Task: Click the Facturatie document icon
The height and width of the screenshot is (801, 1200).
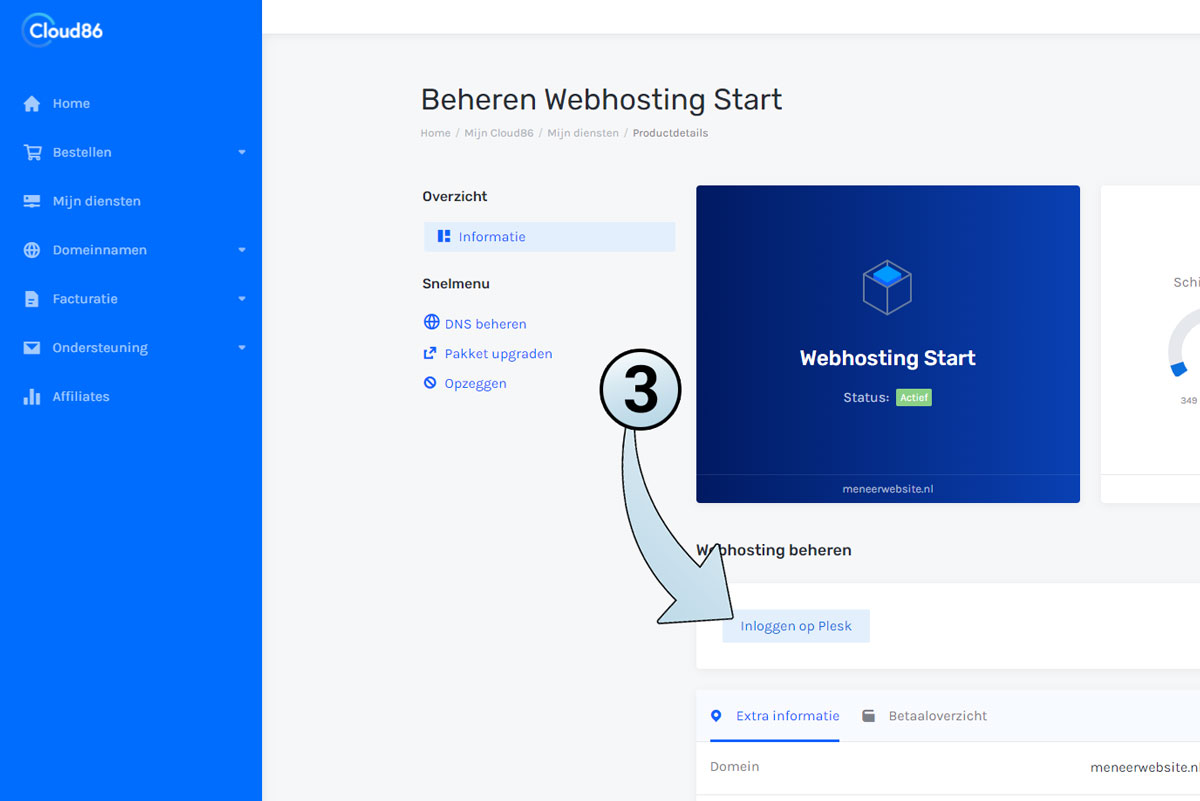Action: tap(32, 299)
